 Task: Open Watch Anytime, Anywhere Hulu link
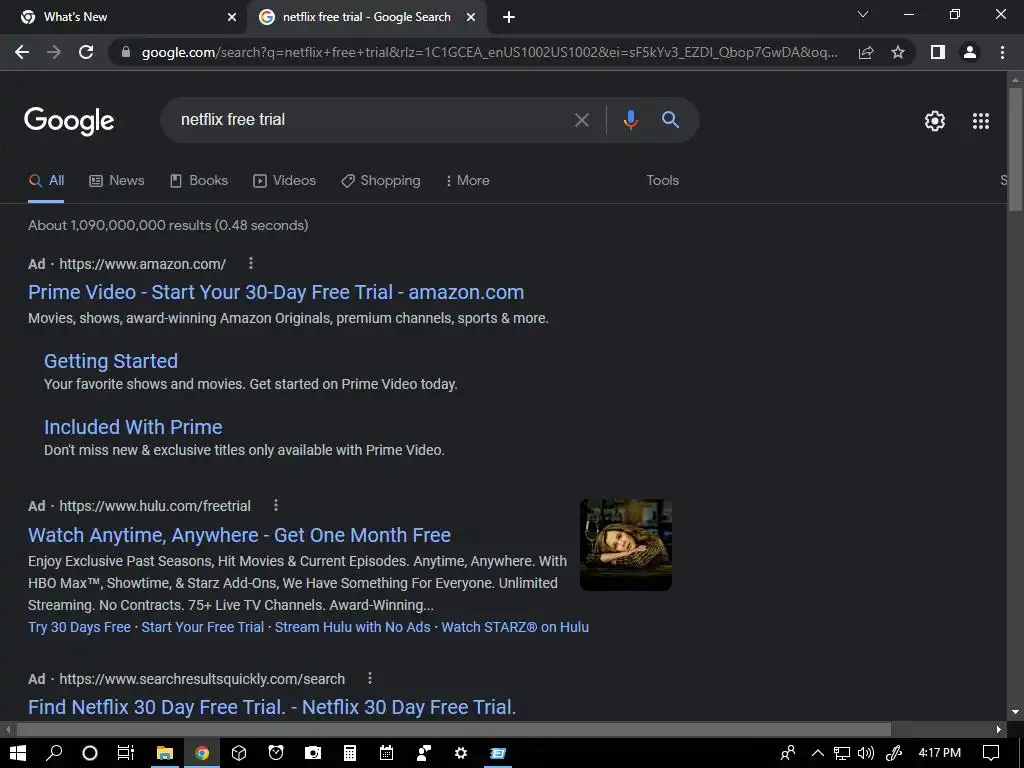click(239, 535)
